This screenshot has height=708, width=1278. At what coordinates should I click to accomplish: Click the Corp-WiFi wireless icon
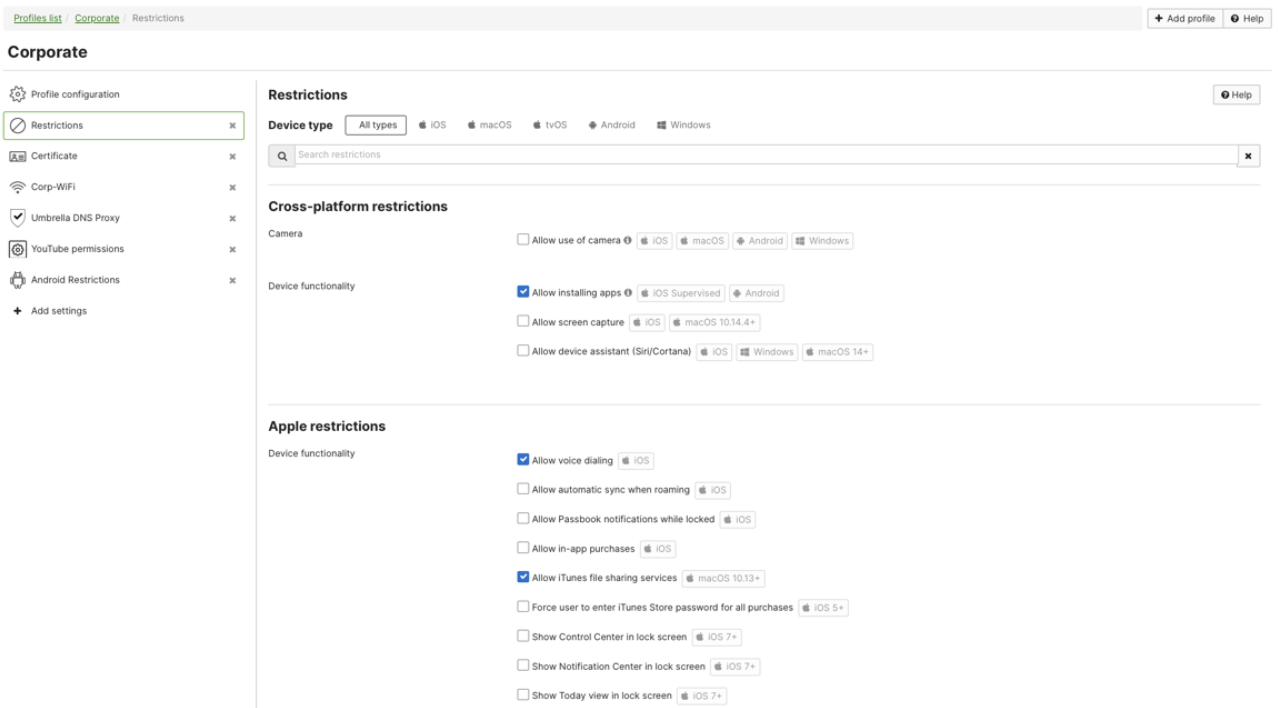17,187
